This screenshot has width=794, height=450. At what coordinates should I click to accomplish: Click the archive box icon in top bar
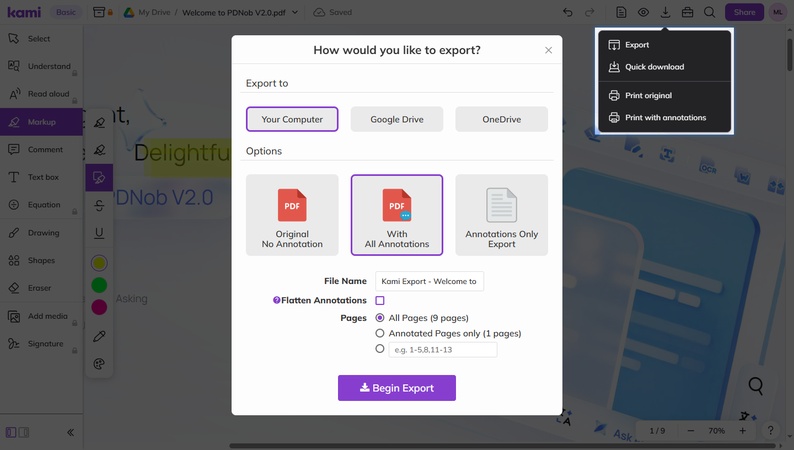pyautogui.click(x=99, y=12)
